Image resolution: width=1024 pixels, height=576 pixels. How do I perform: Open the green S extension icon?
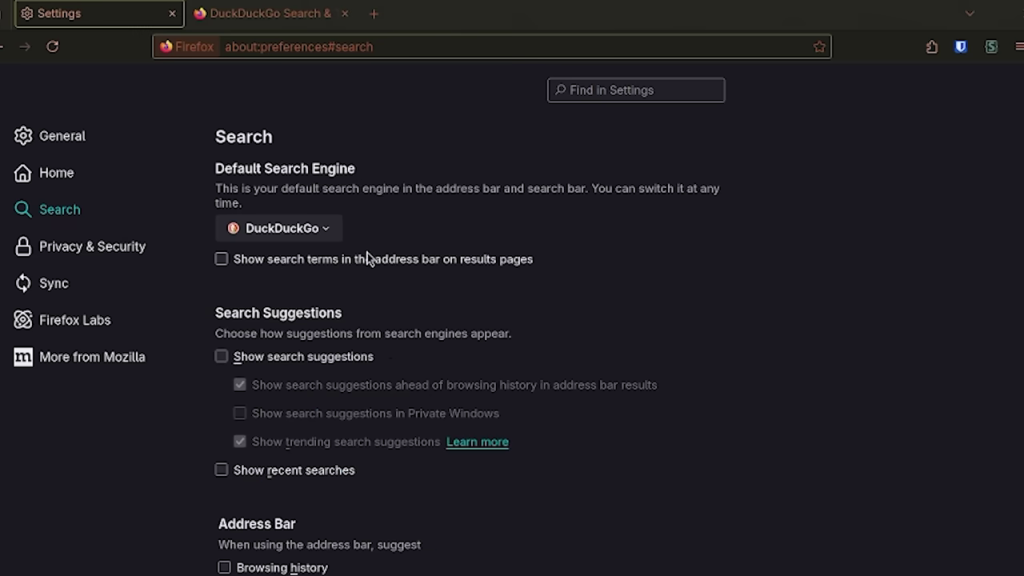[x=991, y=46]
